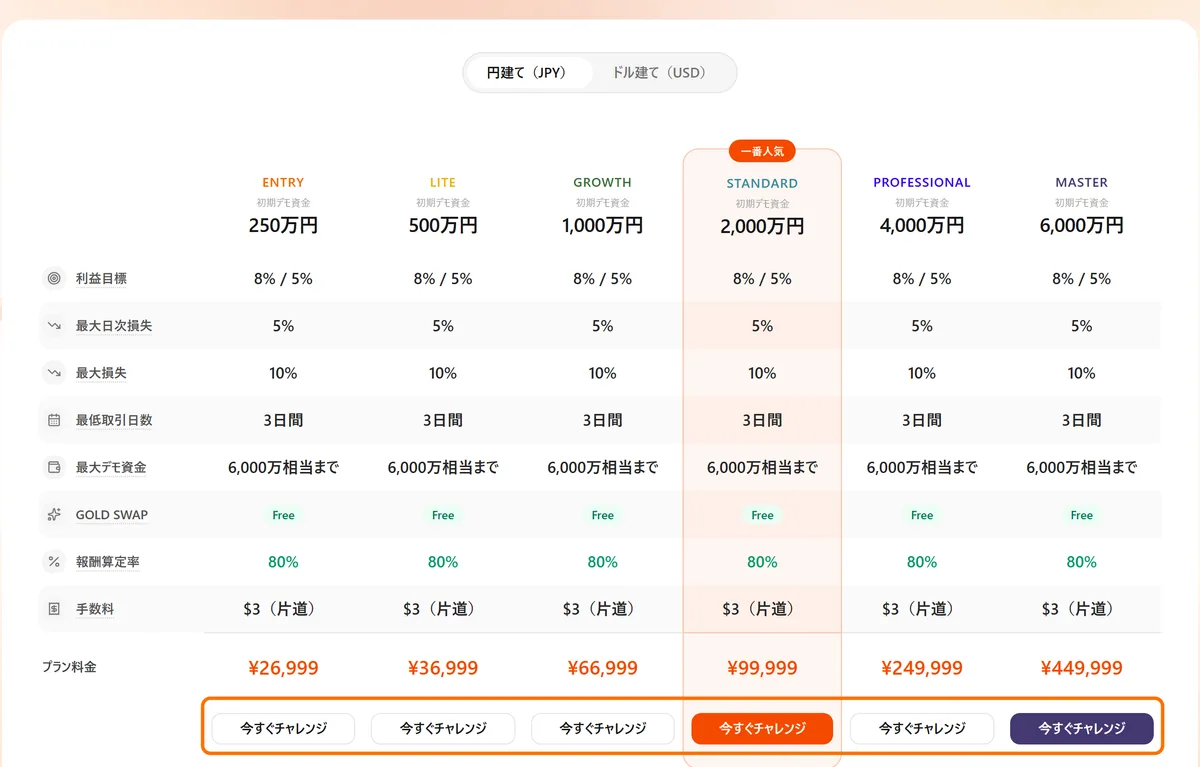Click the 最大日次損失 row label
Image resolution: width=1200 pixels, height=767 pixels.
tap(114, 326)
